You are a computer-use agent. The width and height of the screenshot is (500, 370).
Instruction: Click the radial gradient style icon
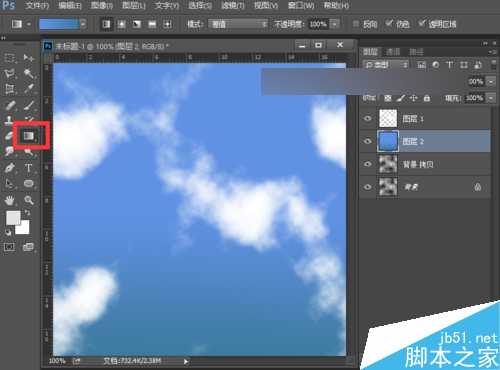pyautogui.click(x=121, y=24)
